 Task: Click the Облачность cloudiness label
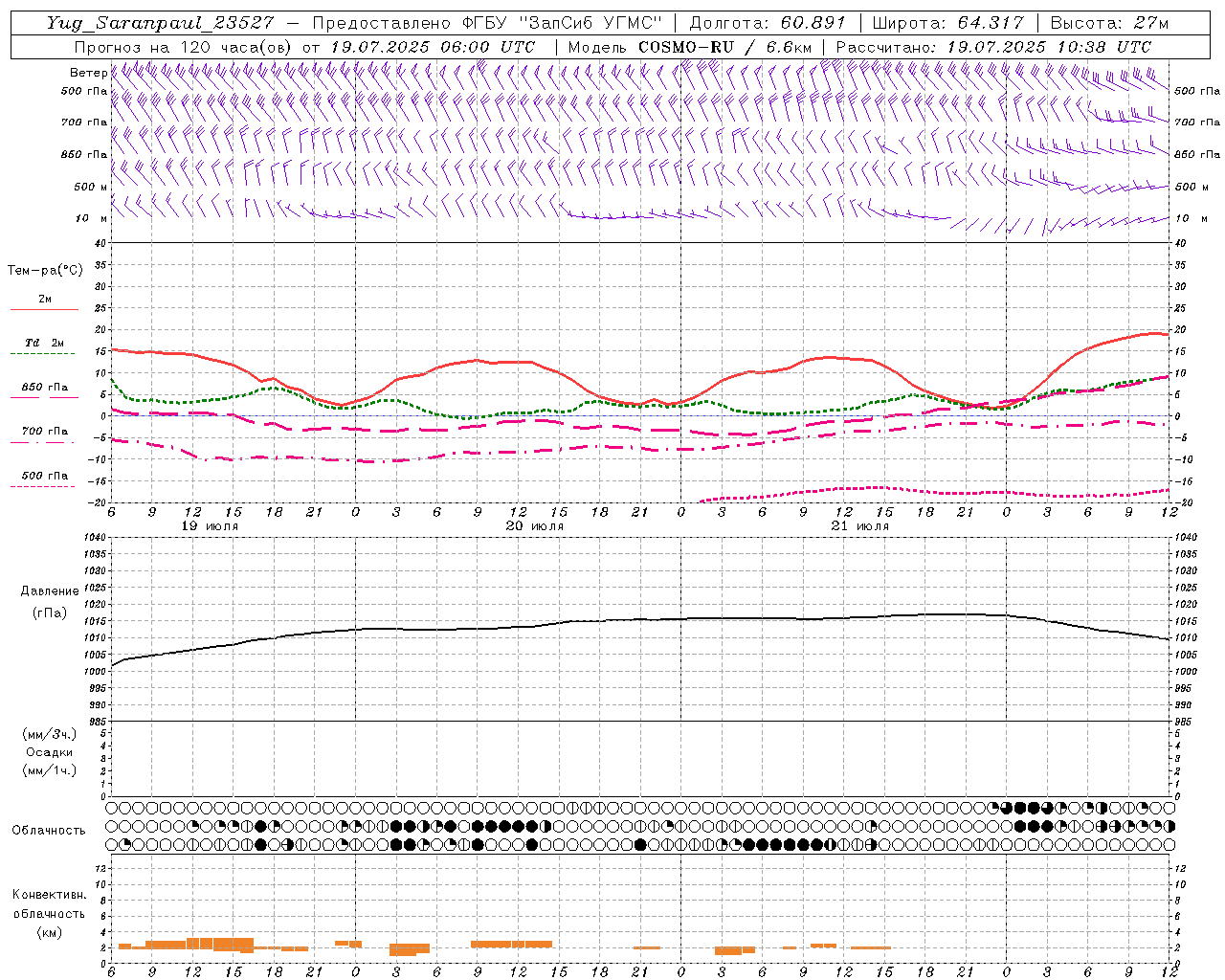pos(49,831)
